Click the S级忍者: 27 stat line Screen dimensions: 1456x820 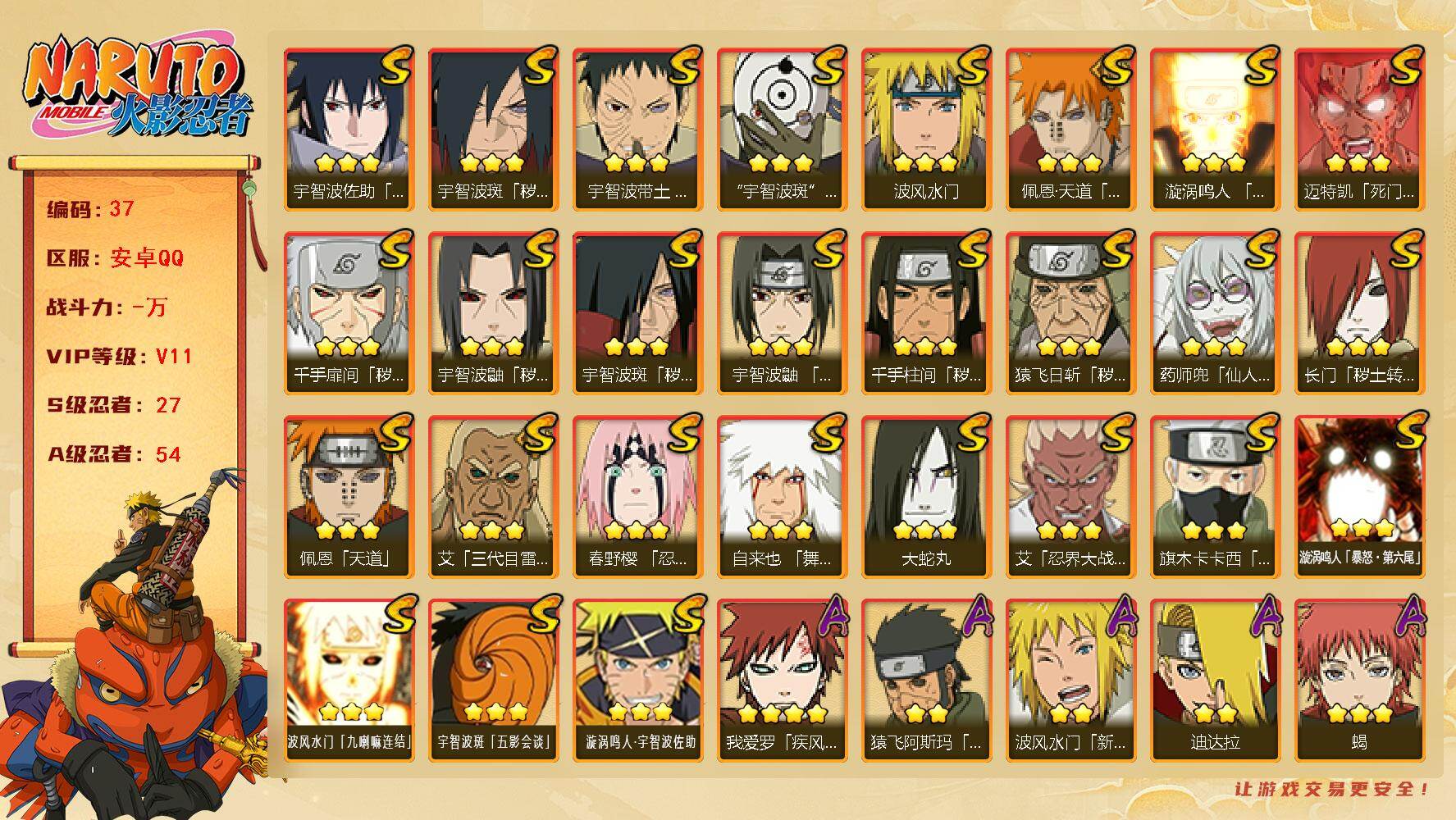(x=113, y=405)
